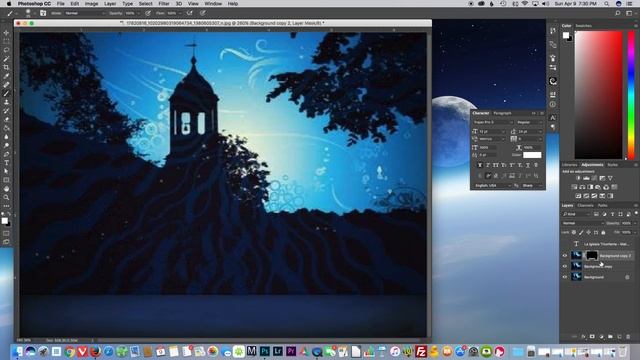Open the layer blend mode Normal dropdown
The width and height of the screenshot is (640, 360).
click(x=583, y=223)
